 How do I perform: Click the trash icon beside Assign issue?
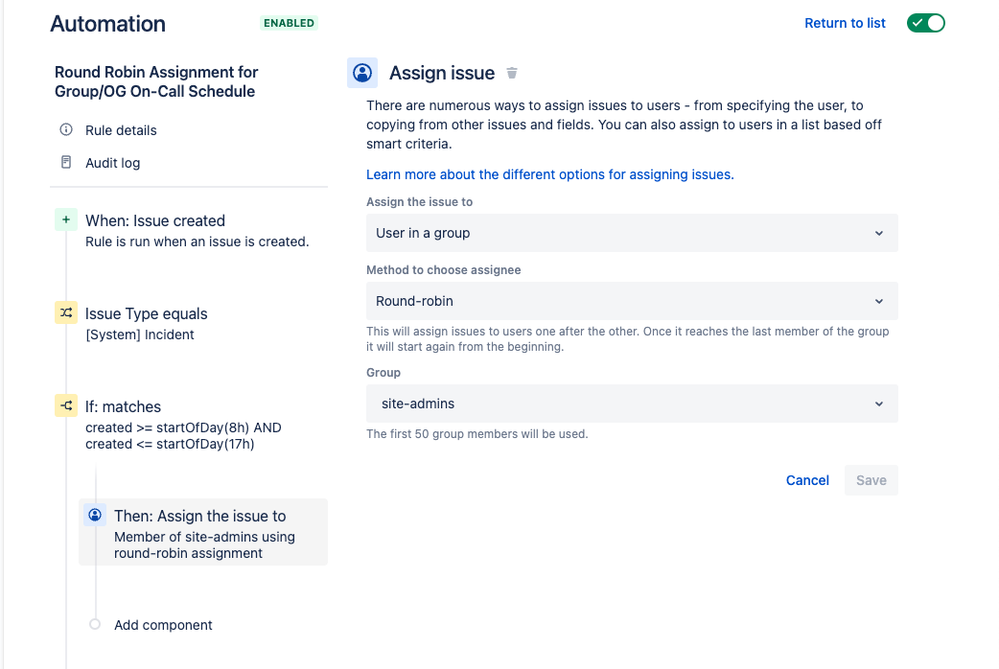coord(512,73)
